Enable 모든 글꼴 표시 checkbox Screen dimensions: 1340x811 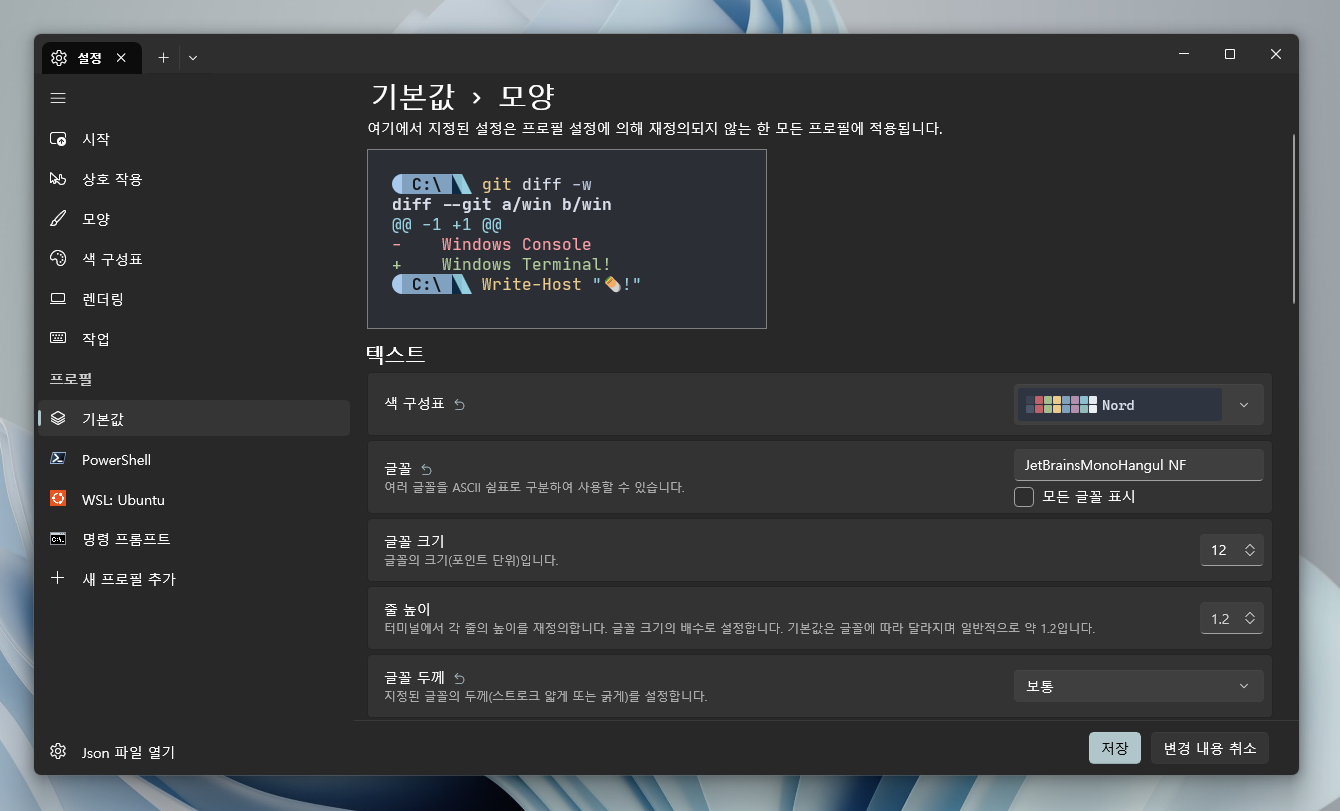point(1024,497)
